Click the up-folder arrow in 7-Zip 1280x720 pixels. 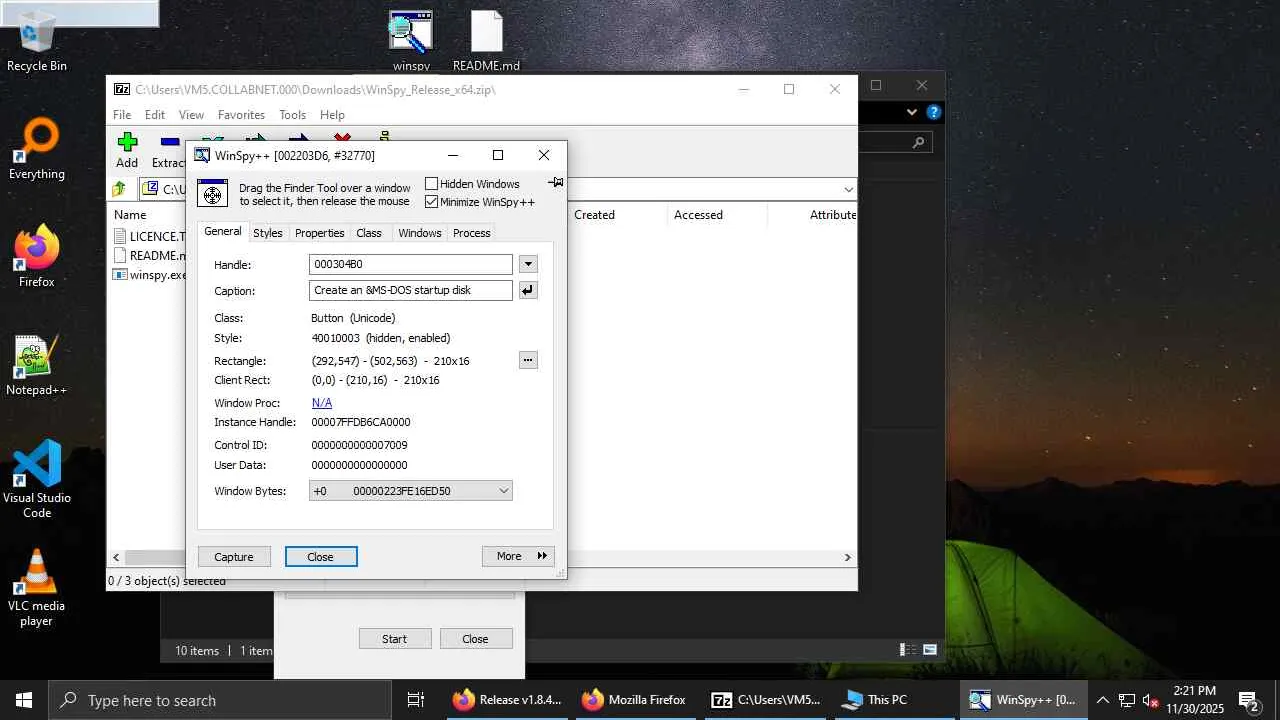(x=119, y=189)
